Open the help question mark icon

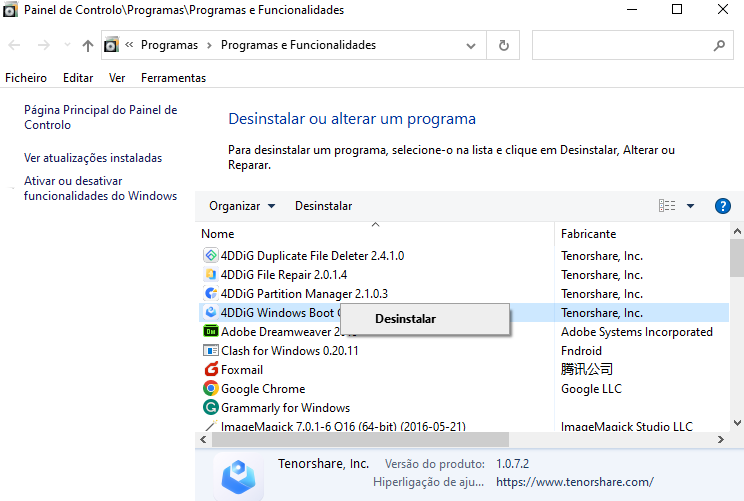pyautogui.click(x=723, y=206)
